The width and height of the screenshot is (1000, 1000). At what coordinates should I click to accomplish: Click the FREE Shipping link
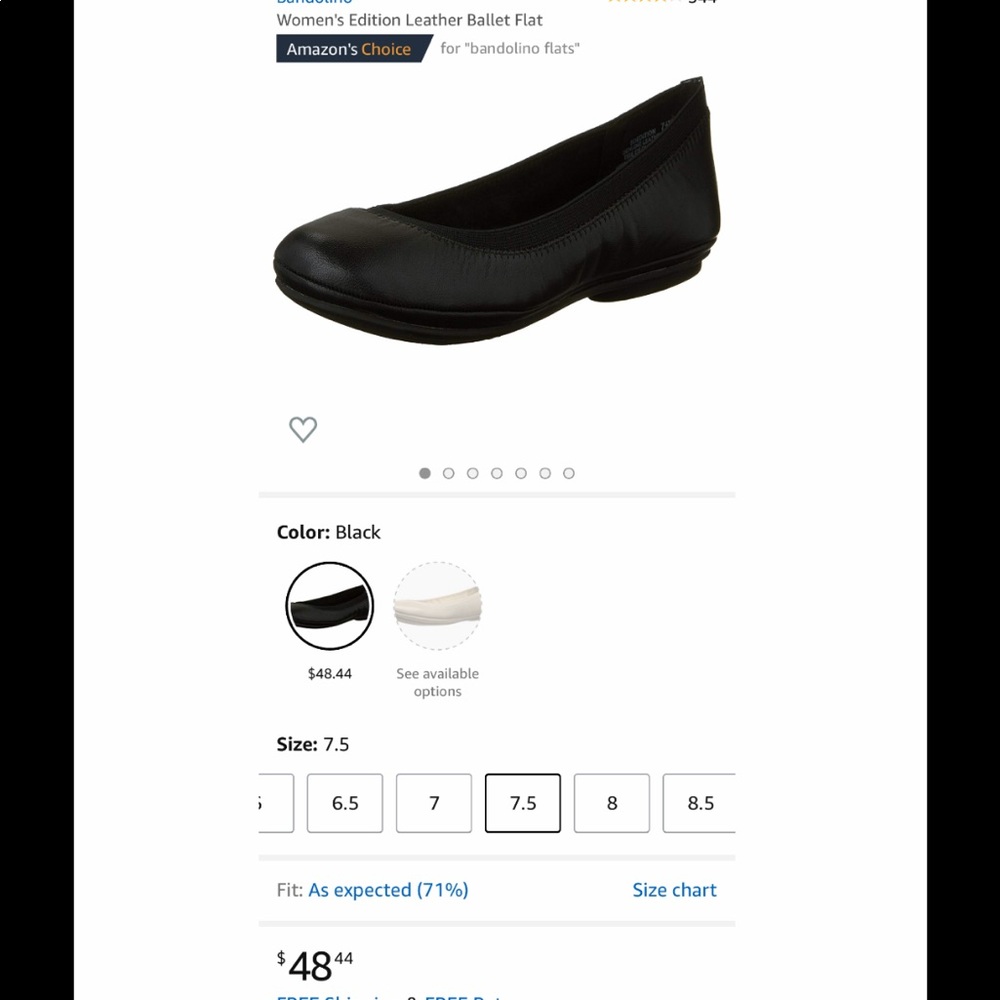[x=334, y=996]
